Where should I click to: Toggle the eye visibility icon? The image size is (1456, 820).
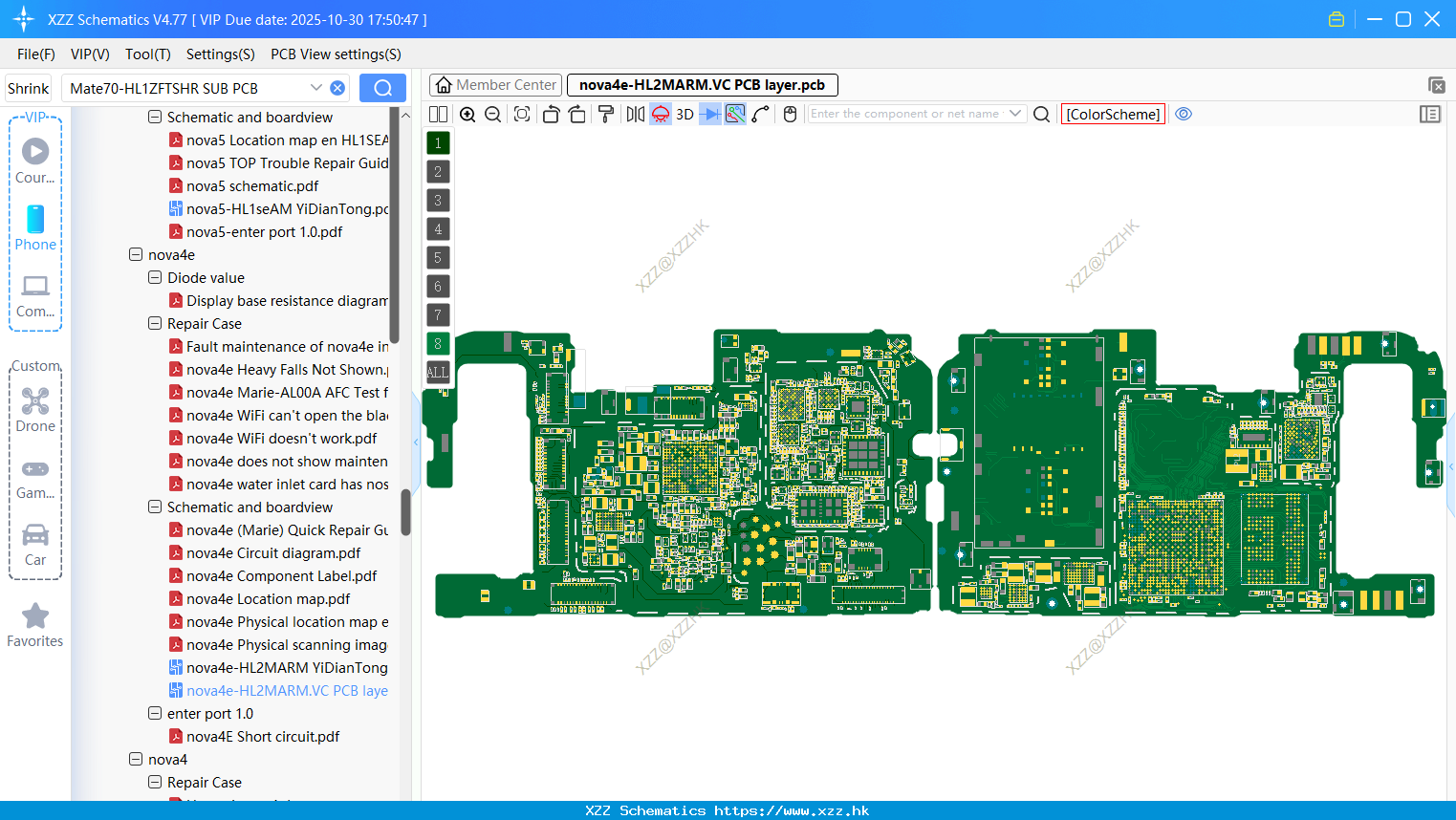click(1184, 114)
